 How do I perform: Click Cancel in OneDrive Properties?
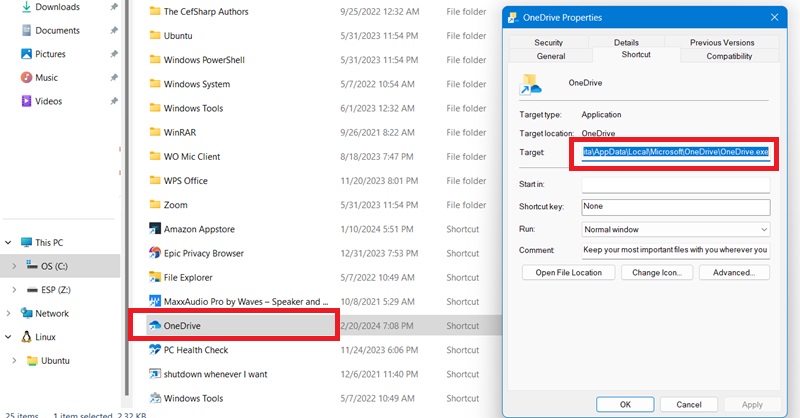coord(689,404)
